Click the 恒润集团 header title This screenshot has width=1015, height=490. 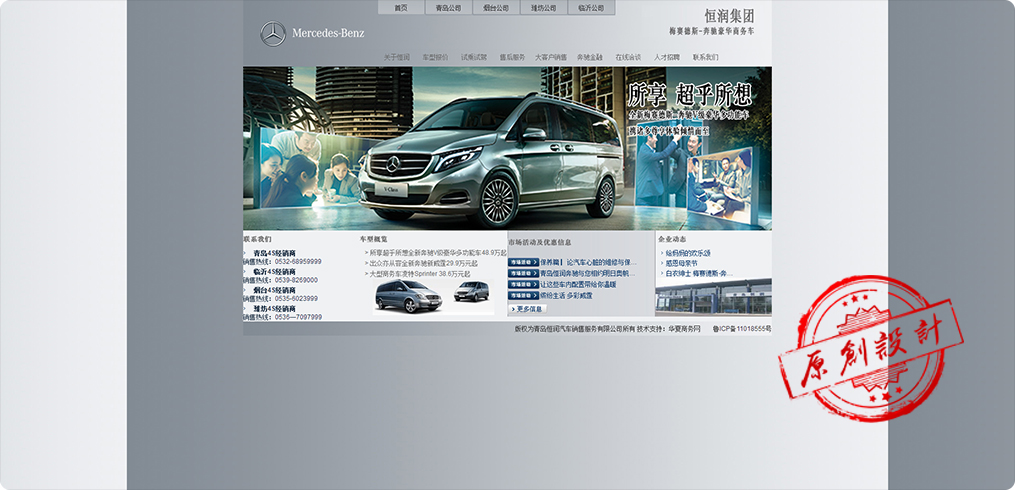[730, 16]
